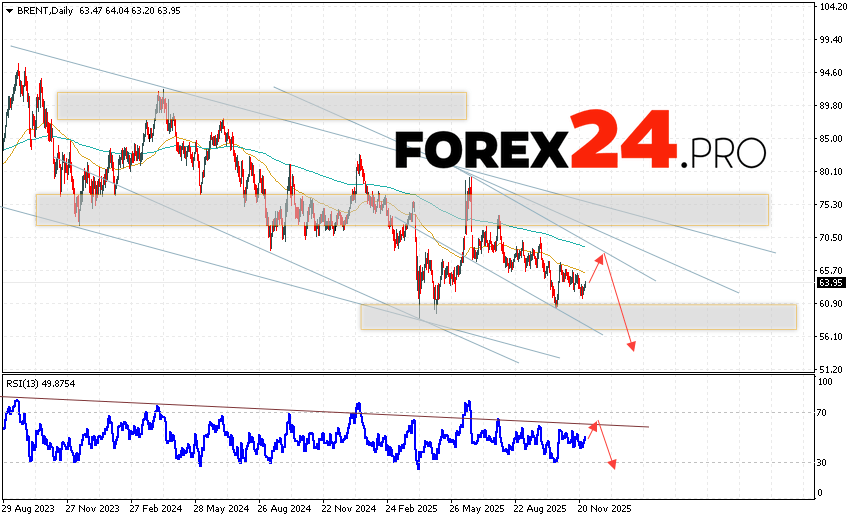
Task: Click the middle gray zone near 75.30
Action: (x=402, y=209)
